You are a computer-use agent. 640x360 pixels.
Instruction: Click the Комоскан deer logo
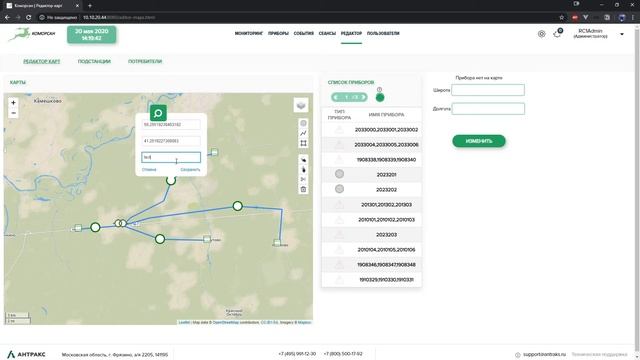tap(32, 34)
